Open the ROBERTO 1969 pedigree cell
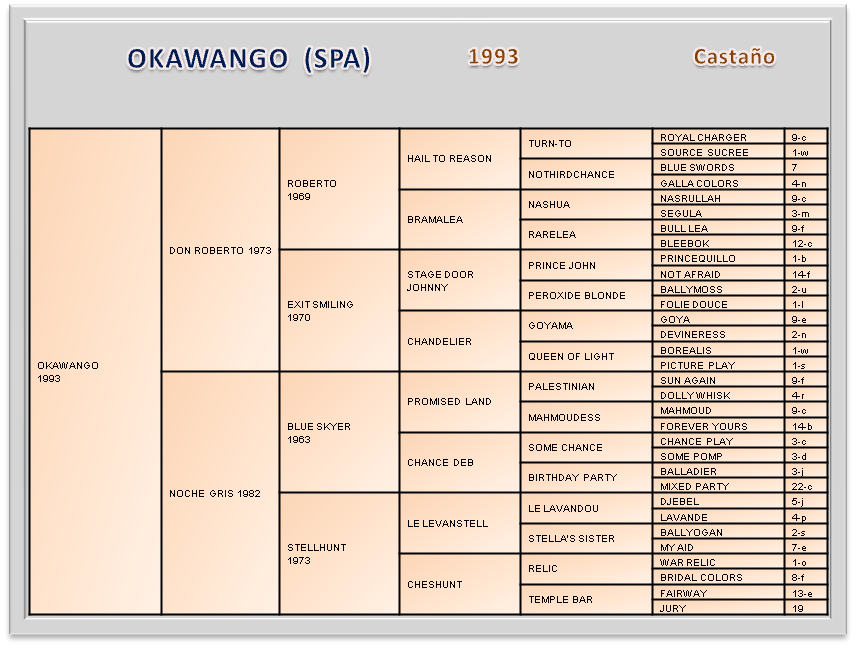This screenshot has height=648, width=856. [x=339, y=190]
